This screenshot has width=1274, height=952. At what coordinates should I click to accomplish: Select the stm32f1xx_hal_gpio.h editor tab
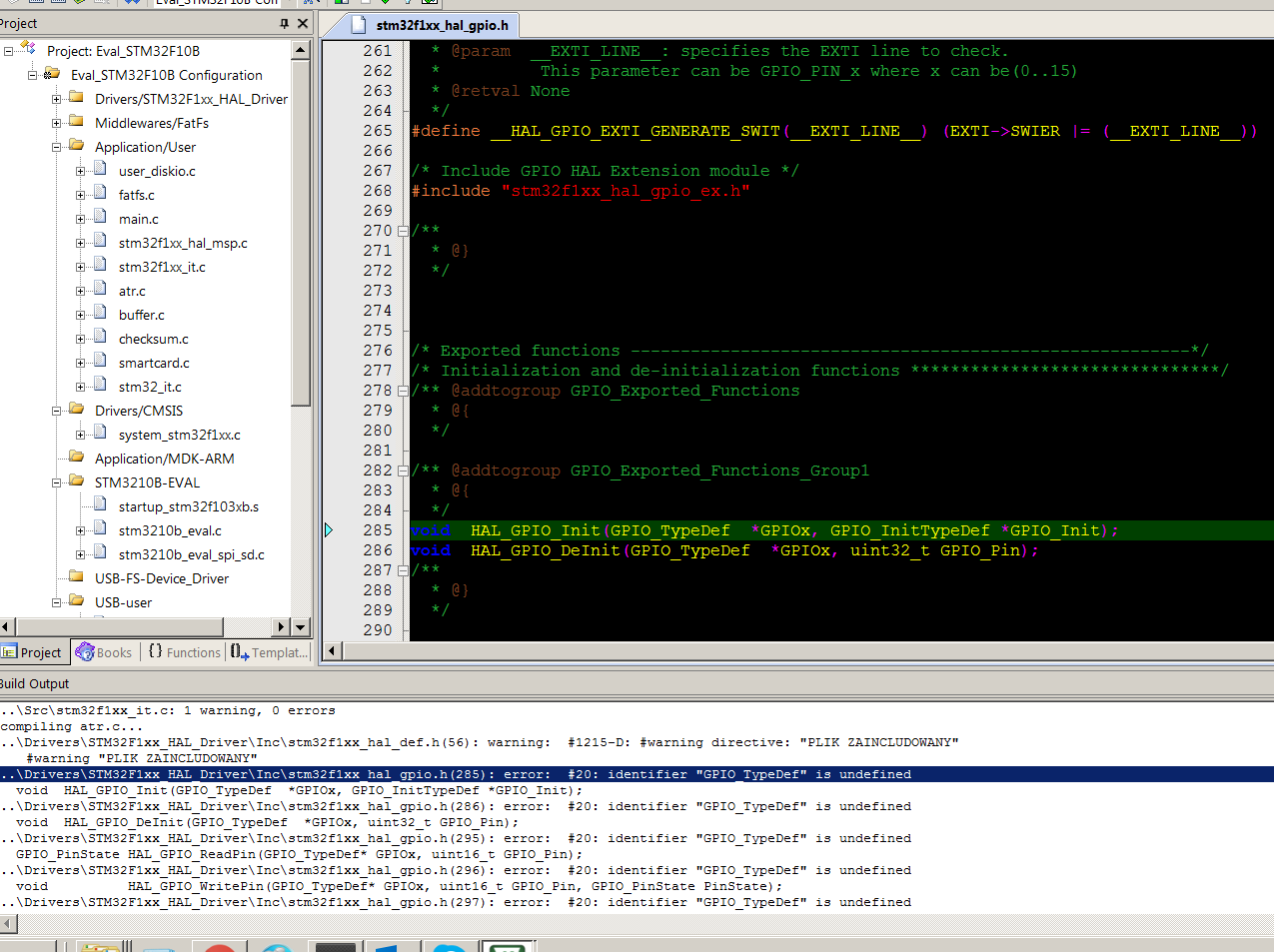(432, 25)
